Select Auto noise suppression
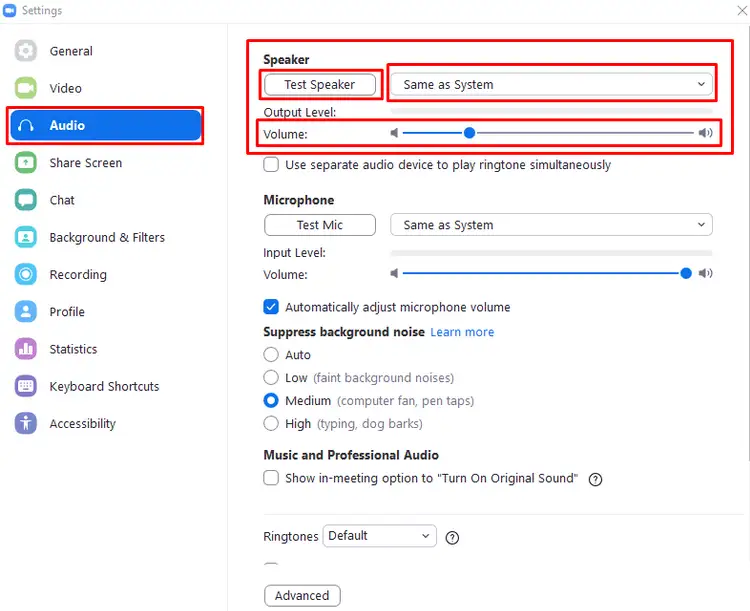 click(x=271, y=355)
